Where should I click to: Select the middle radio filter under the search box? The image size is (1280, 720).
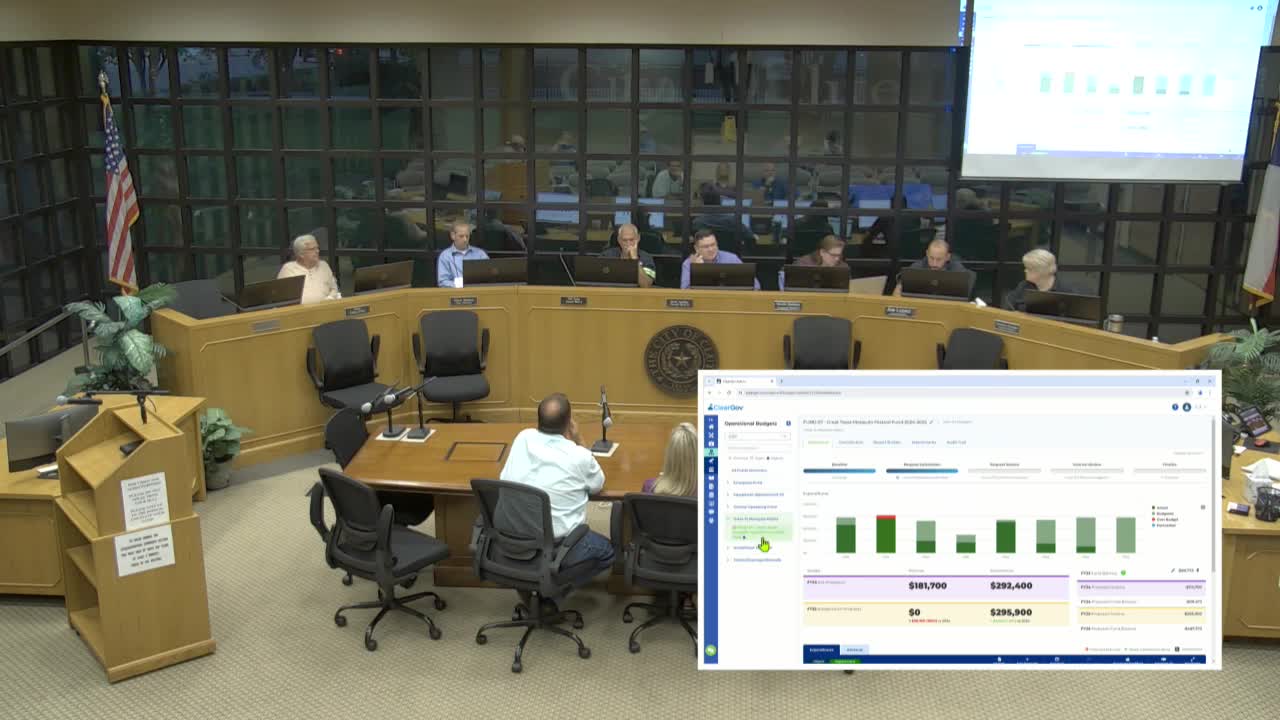click(749, 458)
